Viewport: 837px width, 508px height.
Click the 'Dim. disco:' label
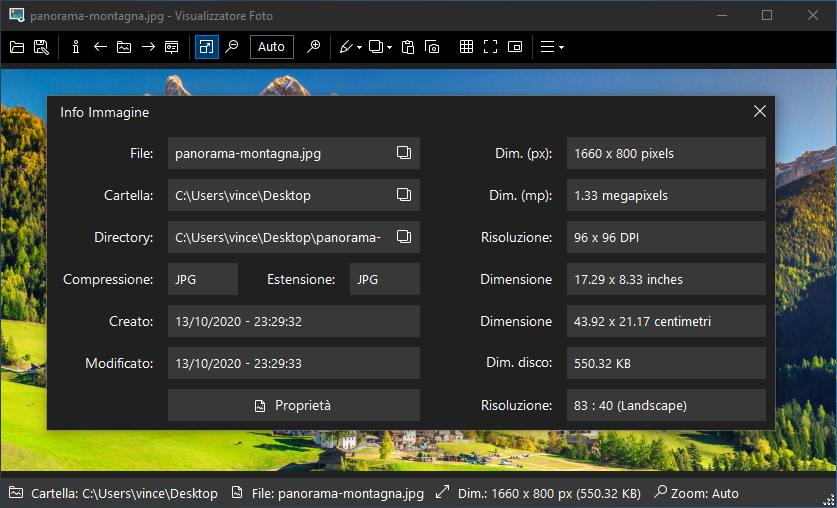click(519, 363)
